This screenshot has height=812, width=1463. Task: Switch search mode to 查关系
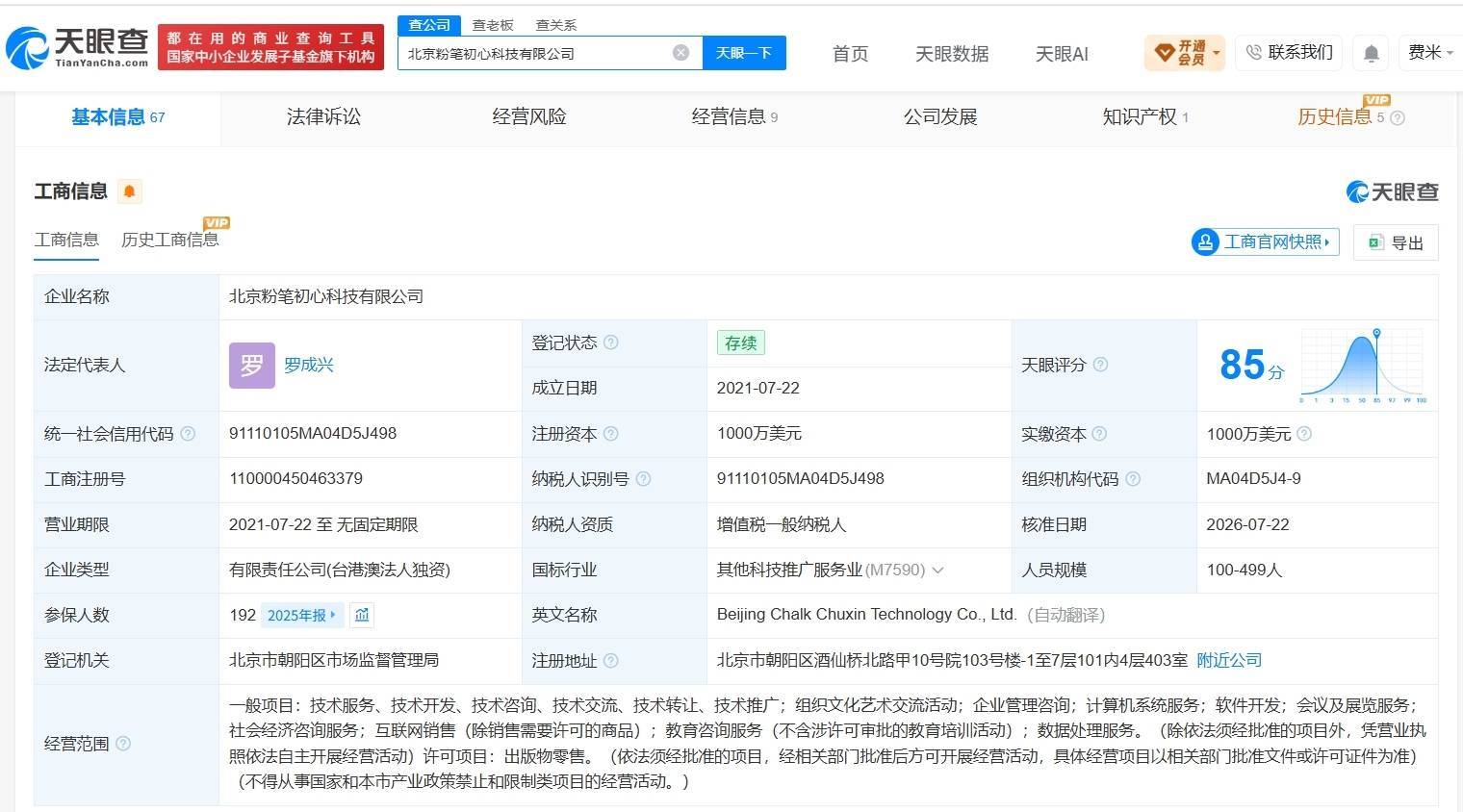point(556,25)
